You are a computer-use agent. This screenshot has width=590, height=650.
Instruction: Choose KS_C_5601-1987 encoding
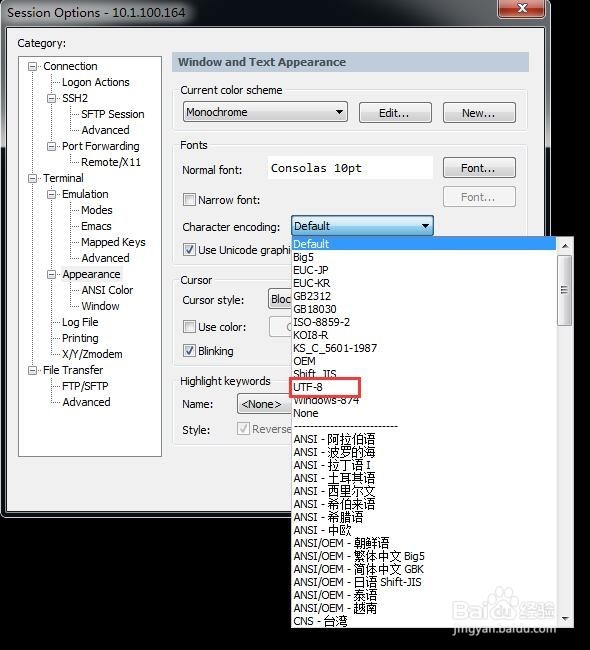(424, 348)
